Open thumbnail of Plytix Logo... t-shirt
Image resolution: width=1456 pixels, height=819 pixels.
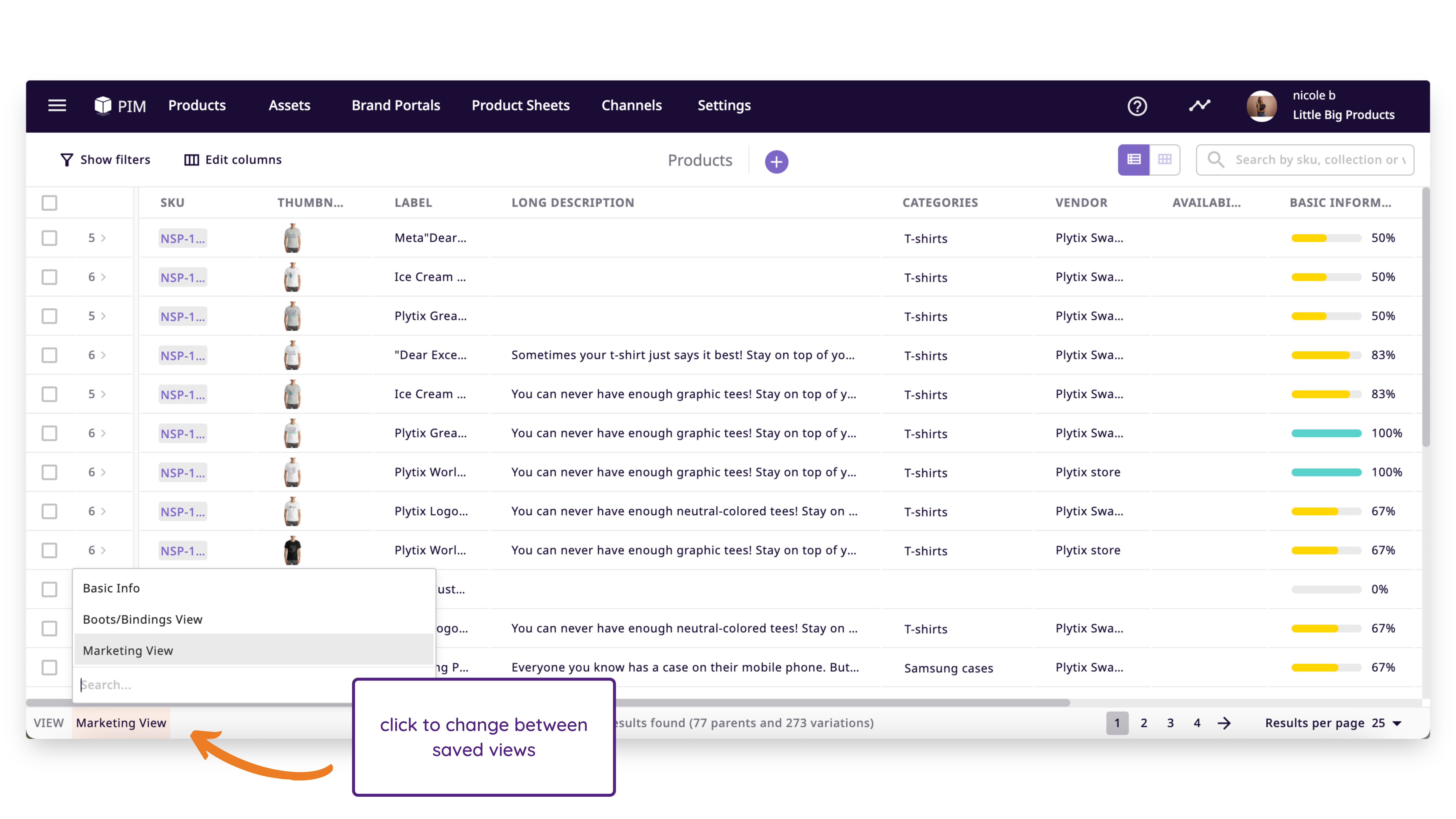pos(292,512)
